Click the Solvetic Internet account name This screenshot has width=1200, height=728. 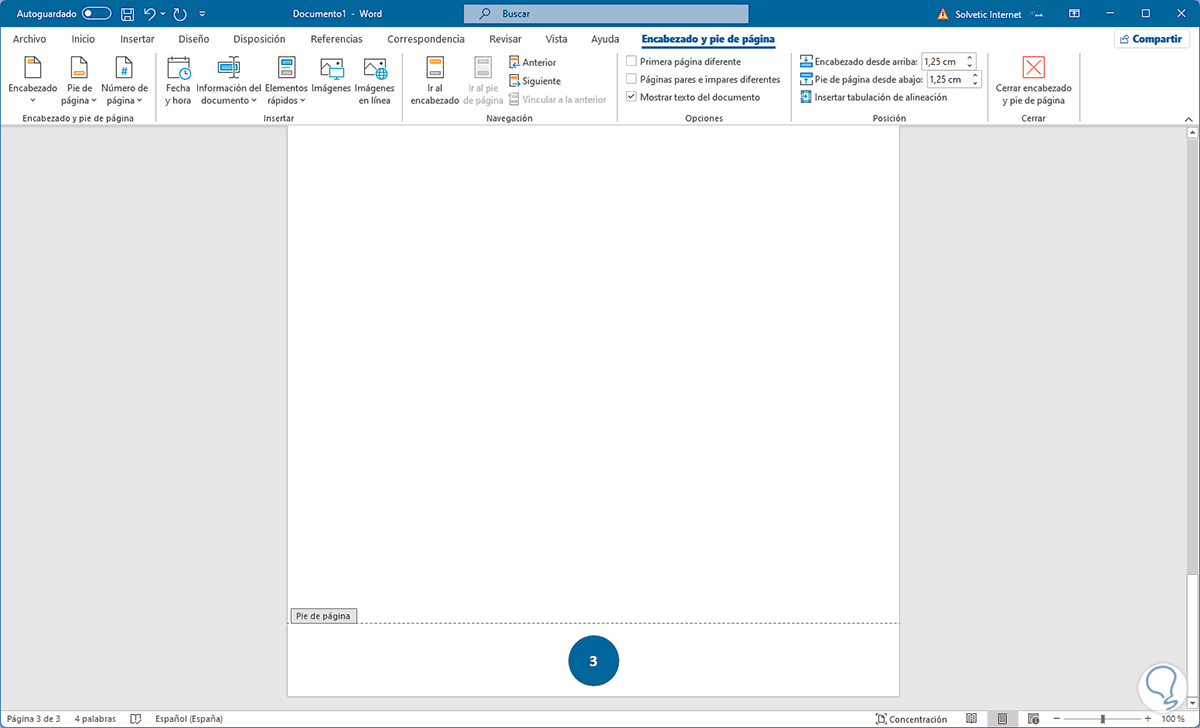989,14
